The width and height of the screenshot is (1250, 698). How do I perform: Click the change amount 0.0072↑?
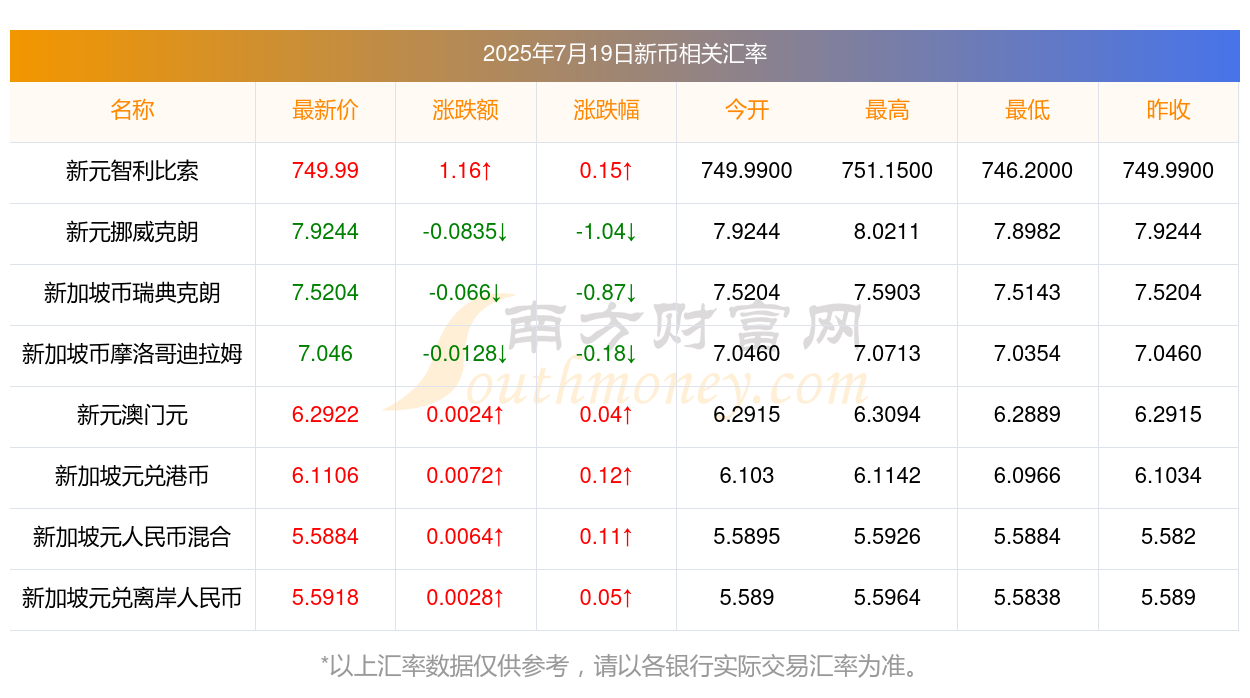coord(466,476)
